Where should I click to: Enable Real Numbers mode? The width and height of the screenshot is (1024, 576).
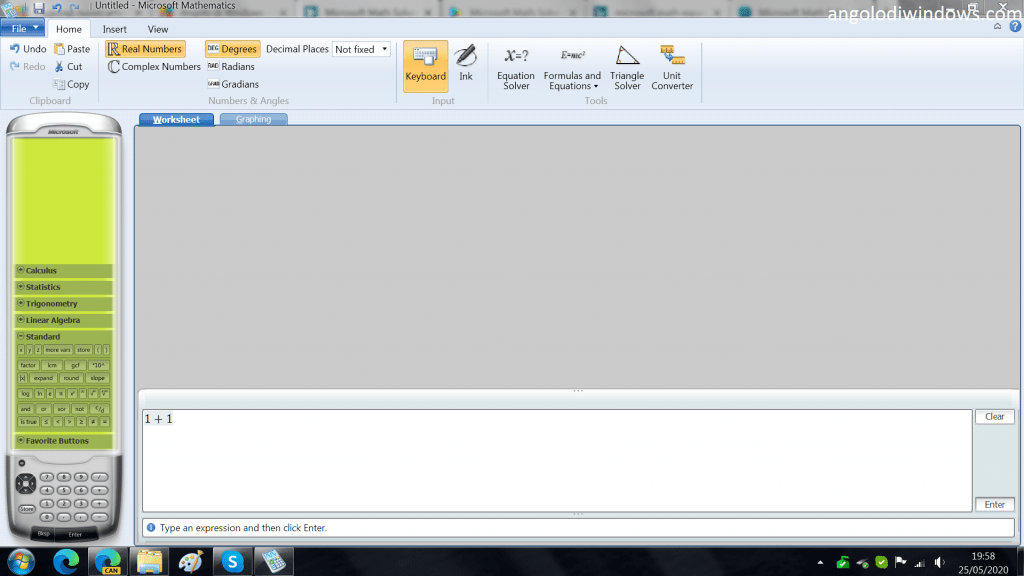pos(145,49)
